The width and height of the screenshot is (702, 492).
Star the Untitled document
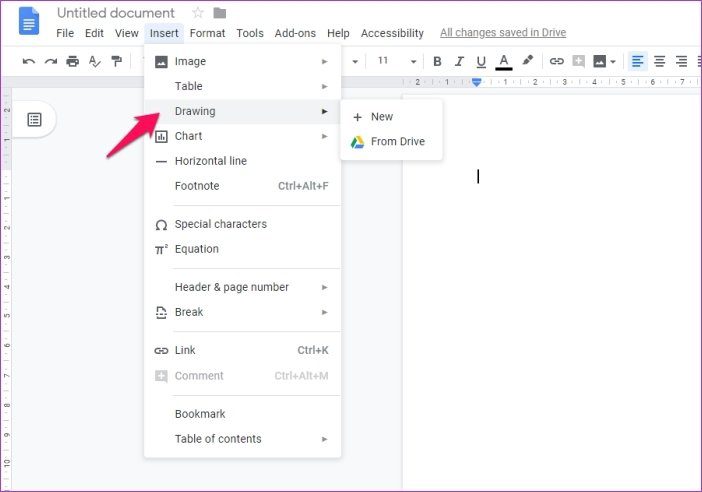coord(197,13)
